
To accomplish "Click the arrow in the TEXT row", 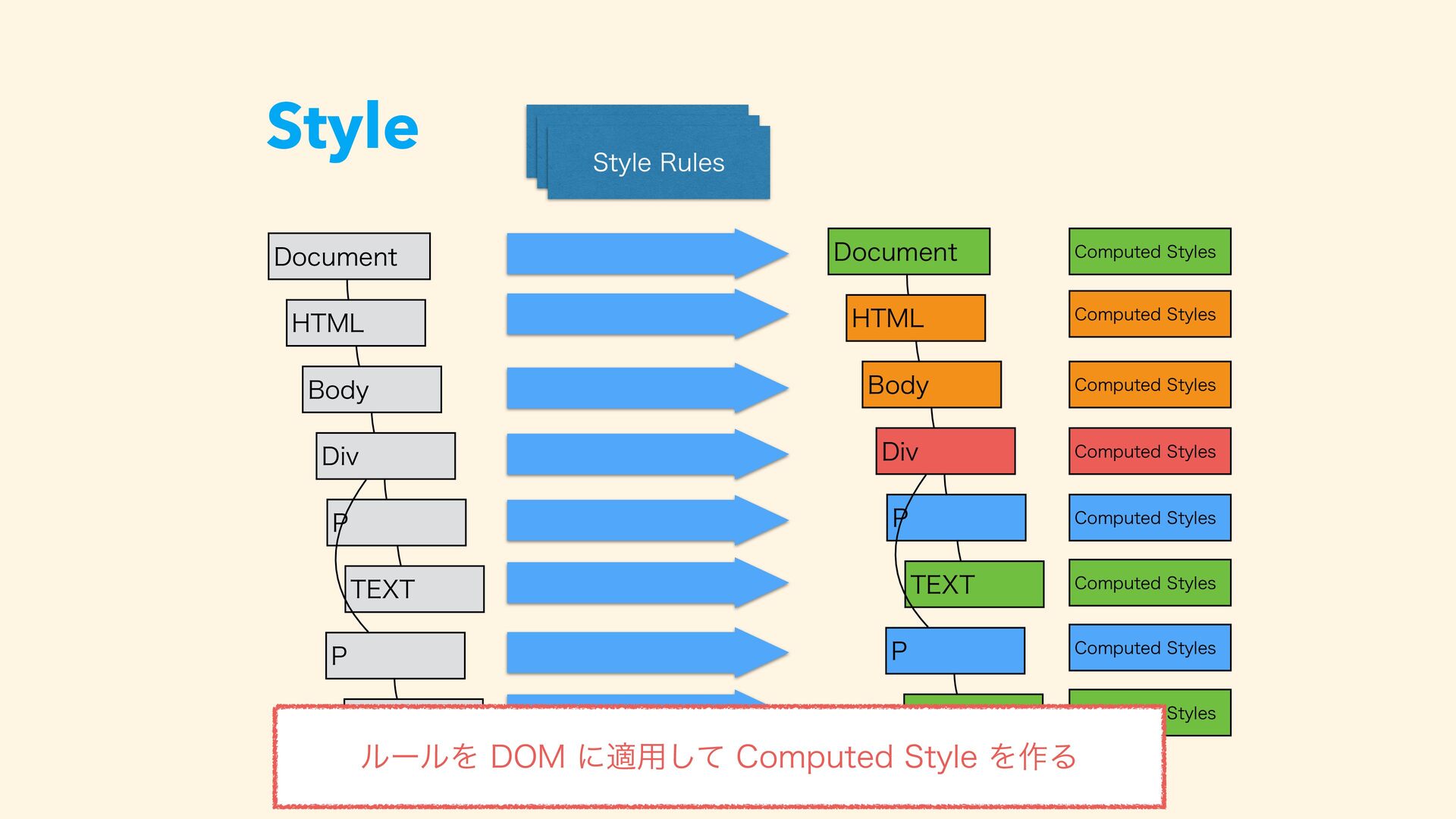I will click(648, 583).
